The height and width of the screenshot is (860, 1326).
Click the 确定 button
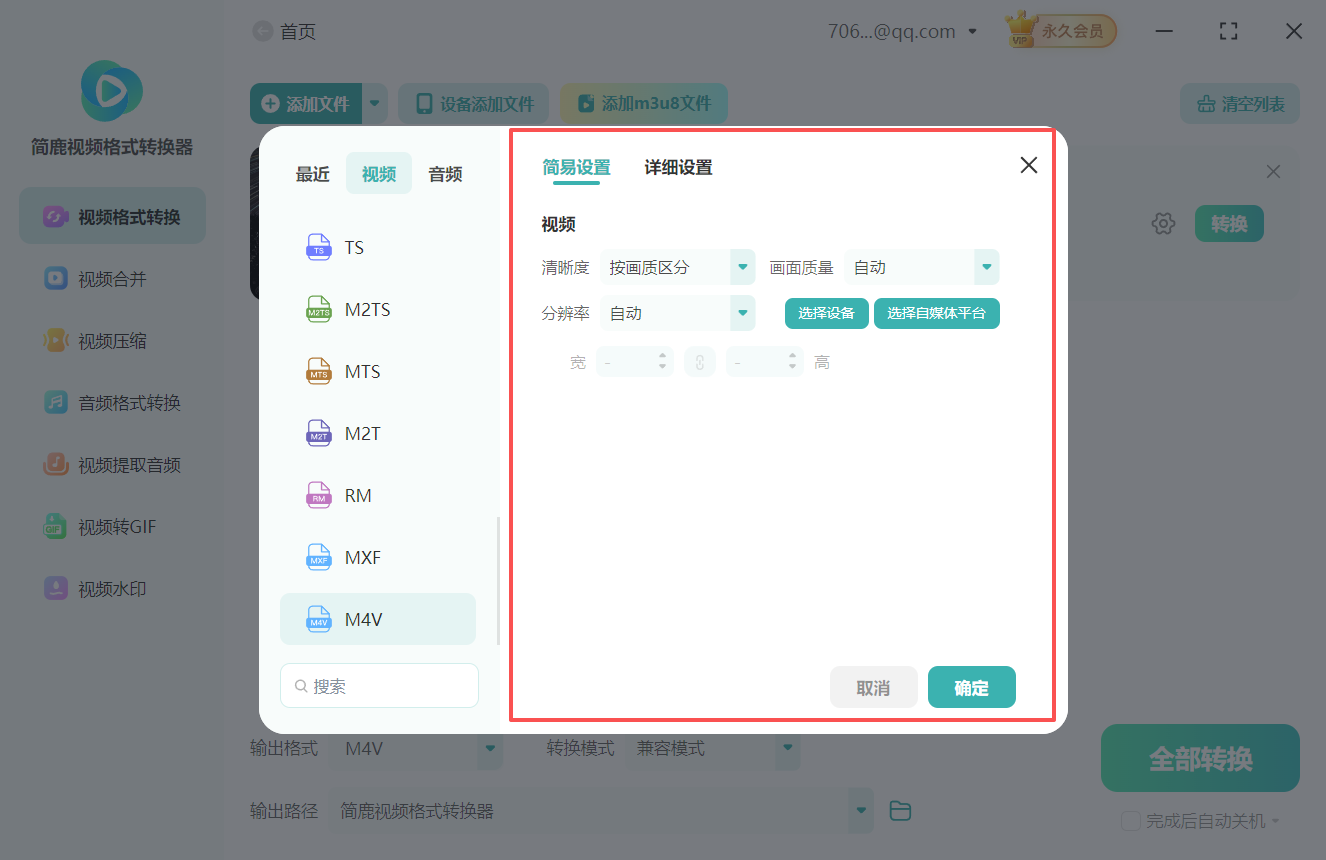[x=971, y=688]
